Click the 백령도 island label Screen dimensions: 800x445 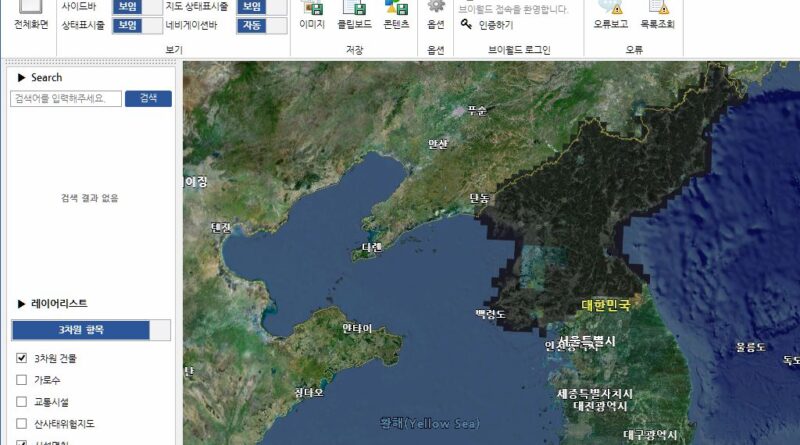(490, 314)
